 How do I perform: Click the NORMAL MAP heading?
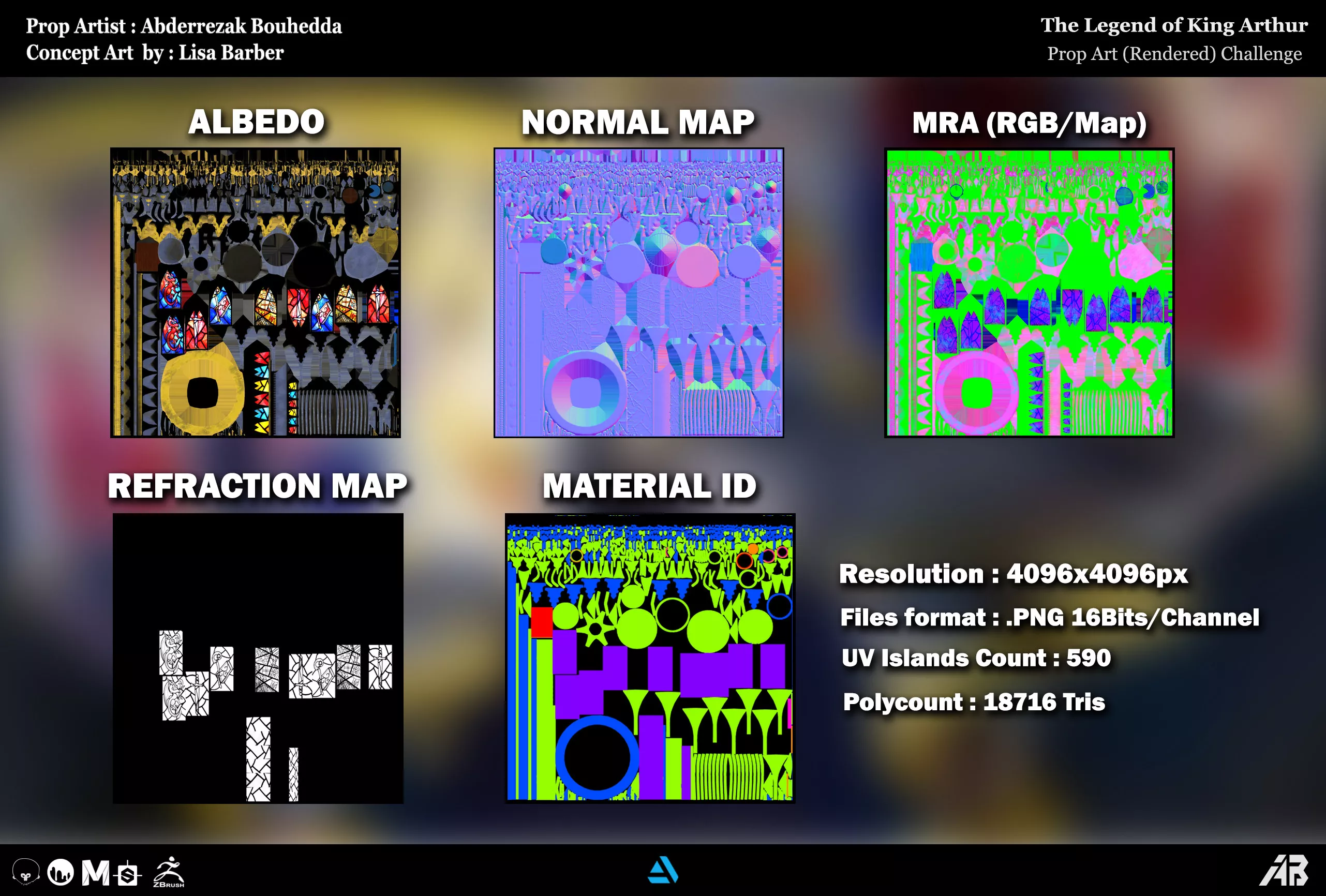point(637,123)
